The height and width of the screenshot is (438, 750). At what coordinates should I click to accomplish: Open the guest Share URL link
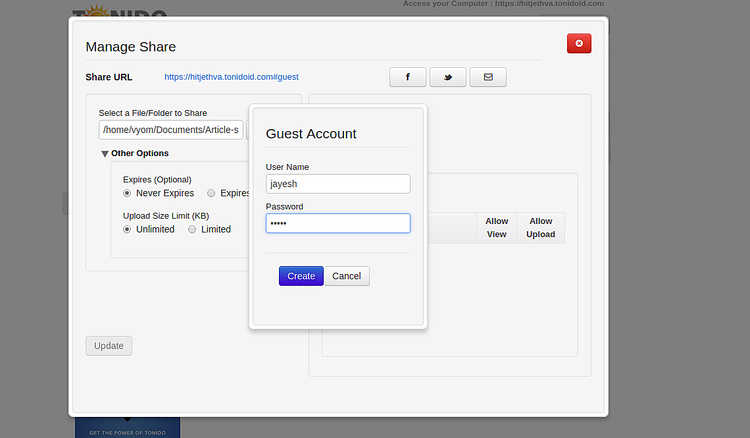[231, 77]
